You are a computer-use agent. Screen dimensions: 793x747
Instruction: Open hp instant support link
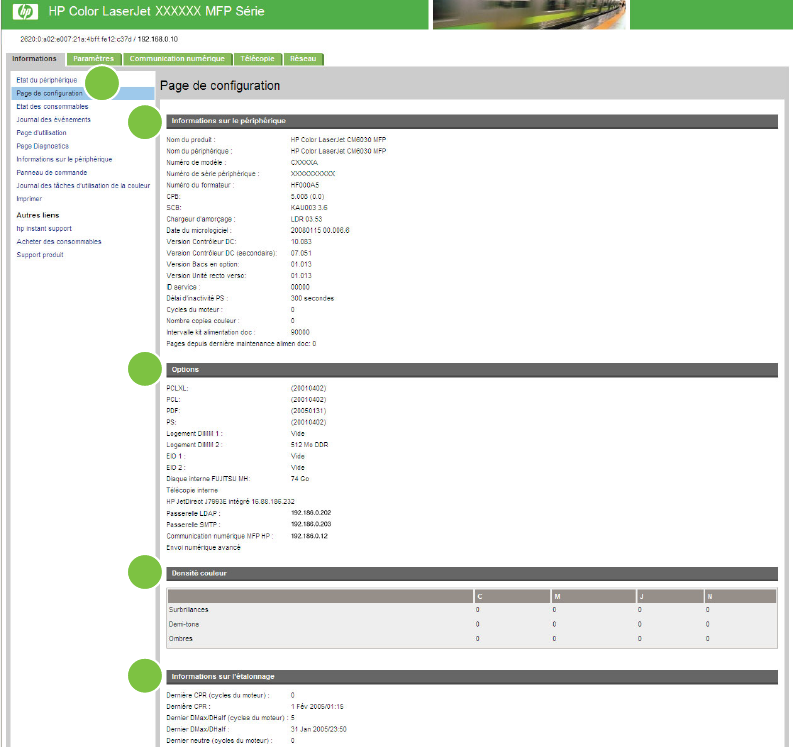coord(44,228)
